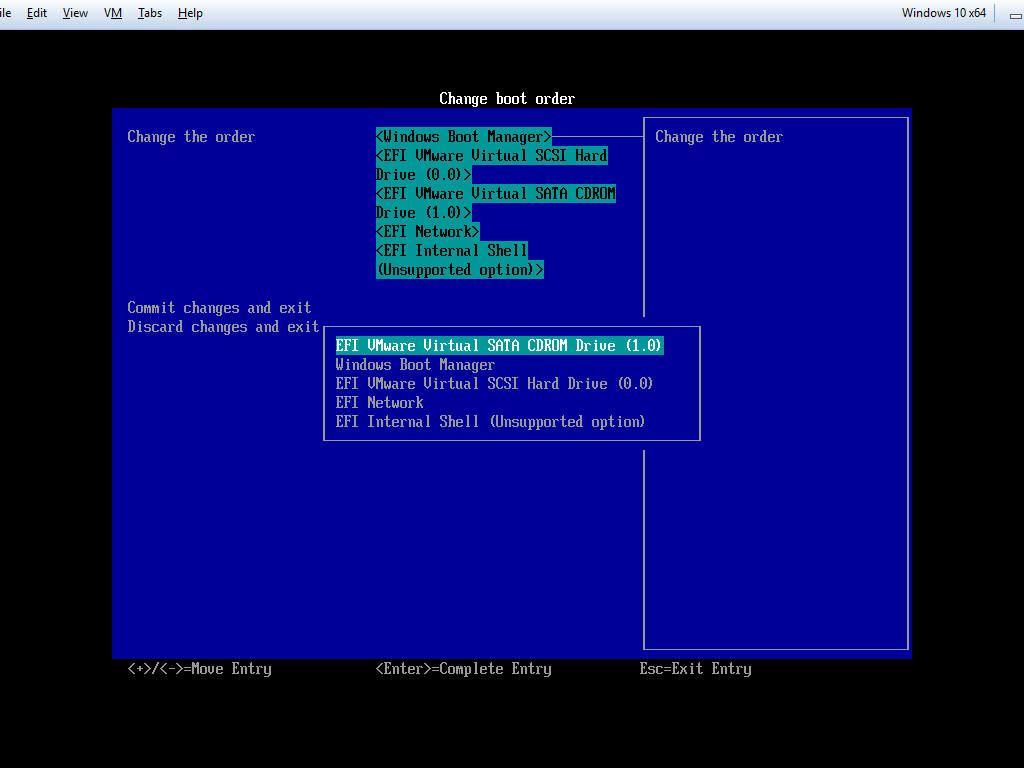This screenshot has height=768, width=1024.
Task: Select EFI VMware Virtual SATA CDROM Drive in popup
Action: pyautogui.click(x=500, y=345)
